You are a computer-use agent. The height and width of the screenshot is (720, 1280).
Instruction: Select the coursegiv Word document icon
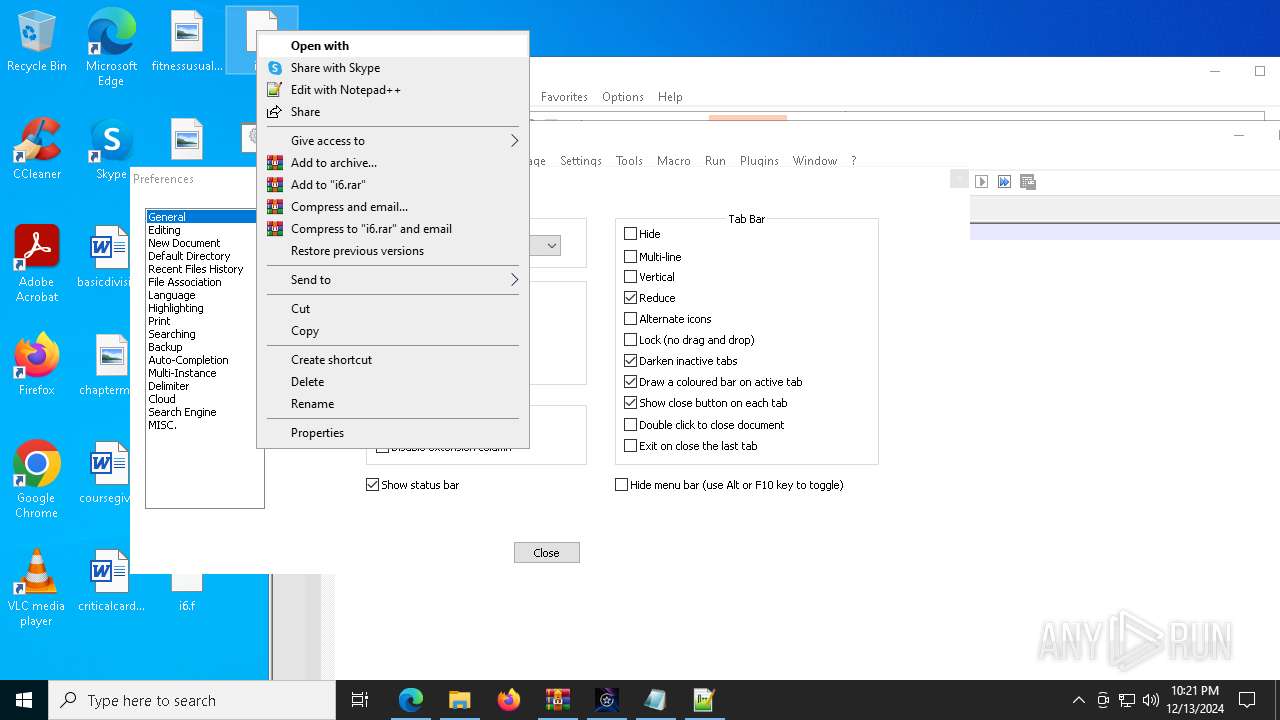(x=108, y=473)
